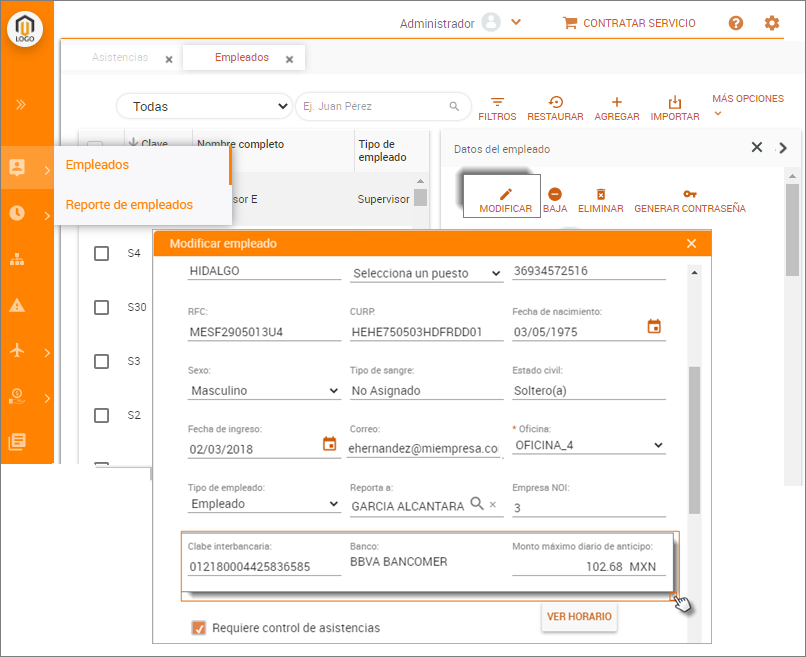Check the box for employee S4
Screen dimensions: 806x657
[x=101, y=254]
